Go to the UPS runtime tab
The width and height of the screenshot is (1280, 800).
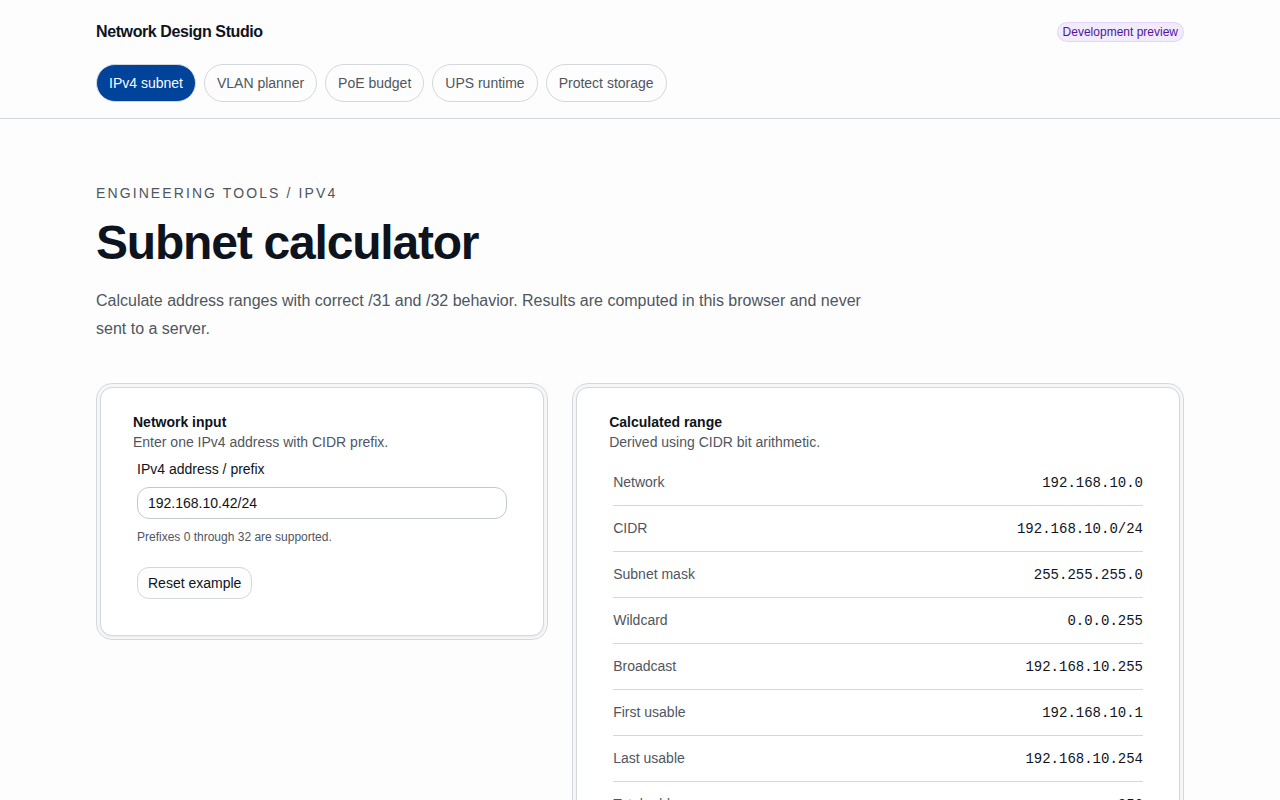485,83
